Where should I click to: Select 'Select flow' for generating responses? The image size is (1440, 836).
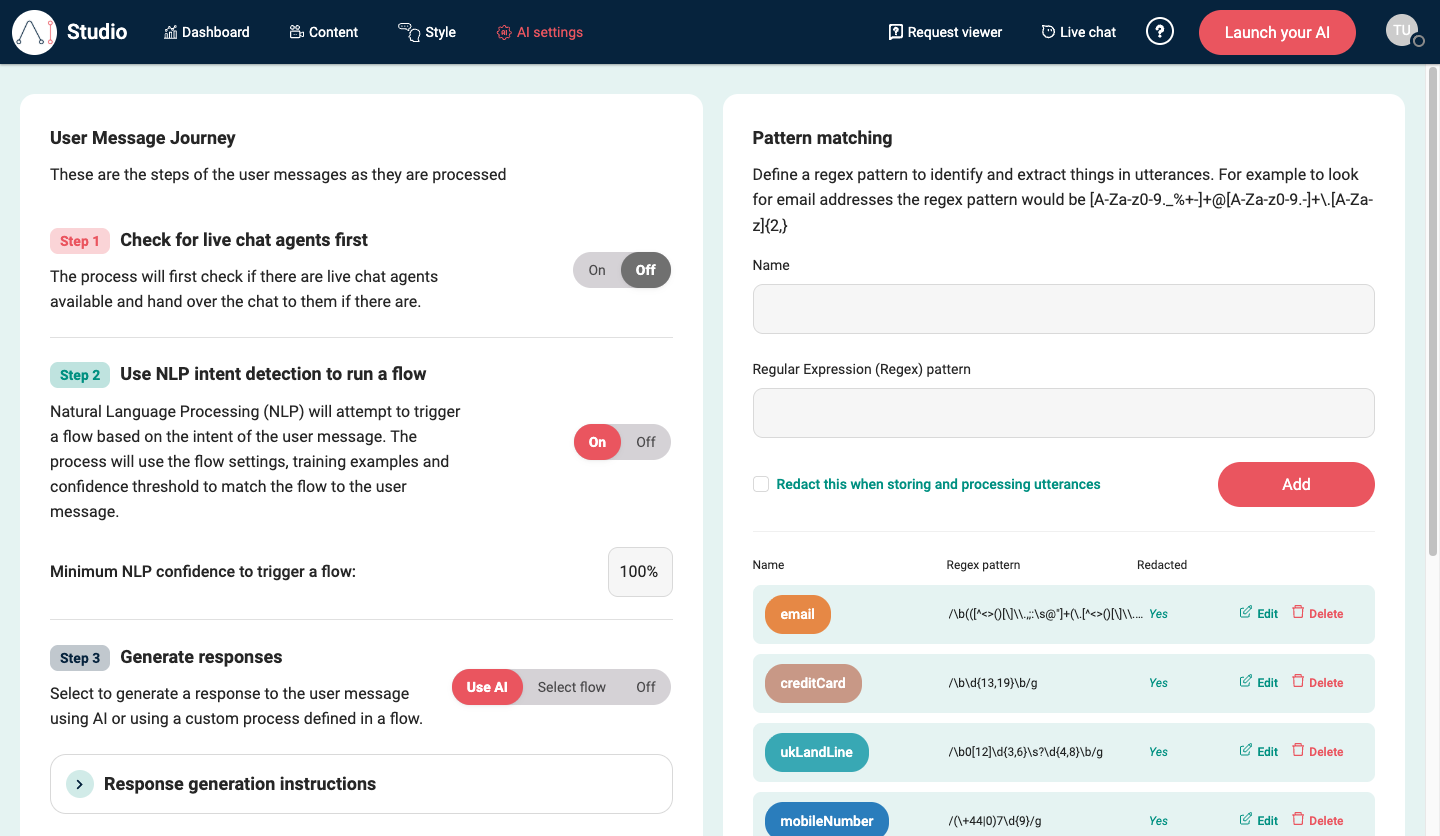[x=571, y=687]
